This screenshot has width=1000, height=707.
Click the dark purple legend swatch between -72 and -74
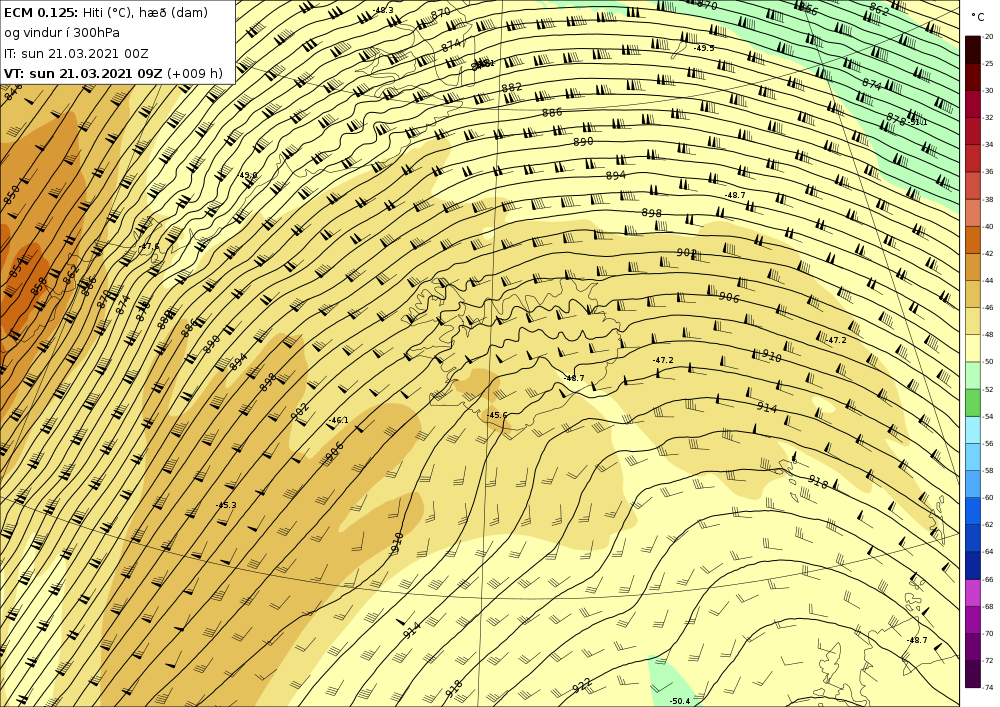973,674
